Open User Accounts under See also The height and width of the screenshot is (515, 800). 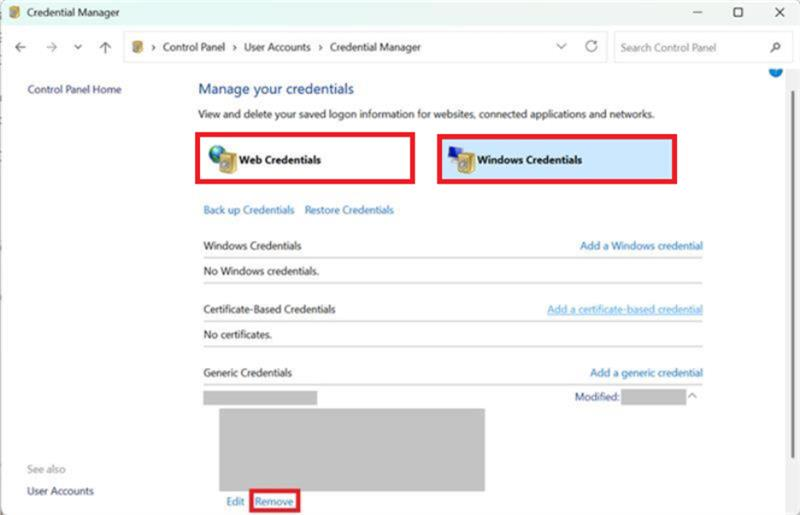(x=60, y=491)
